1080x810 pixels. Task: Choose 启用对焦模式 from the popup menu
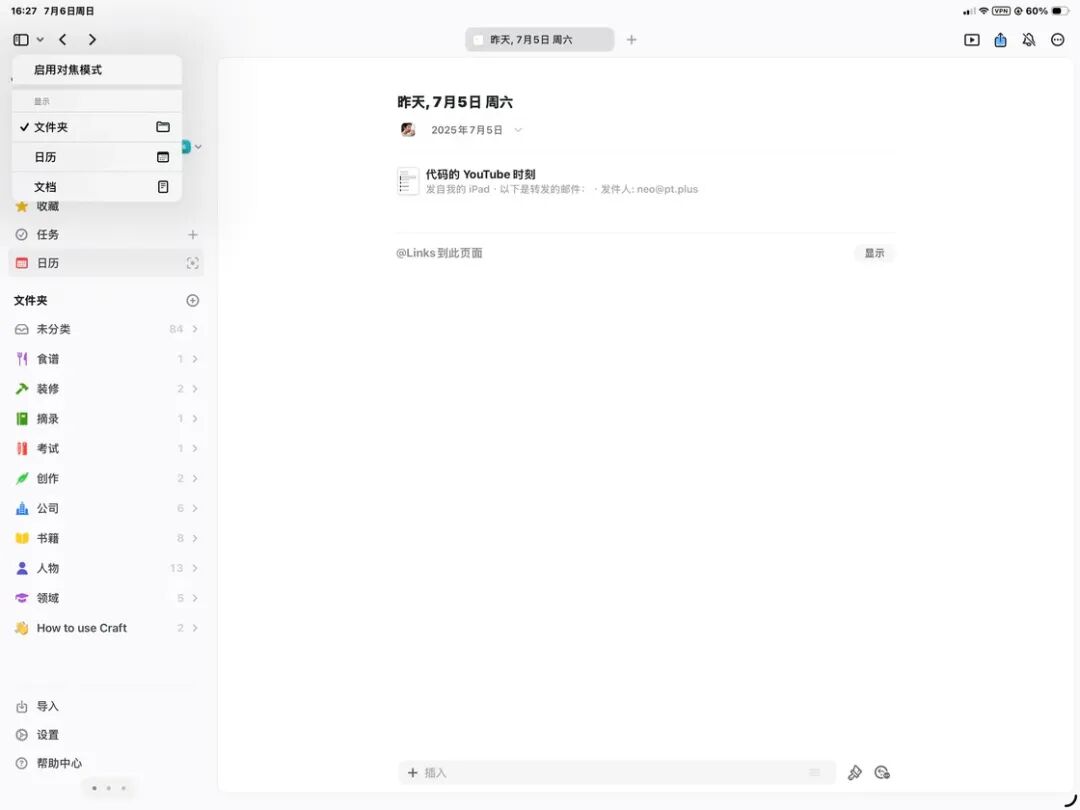pyautogui.click(x=96, y=70)
